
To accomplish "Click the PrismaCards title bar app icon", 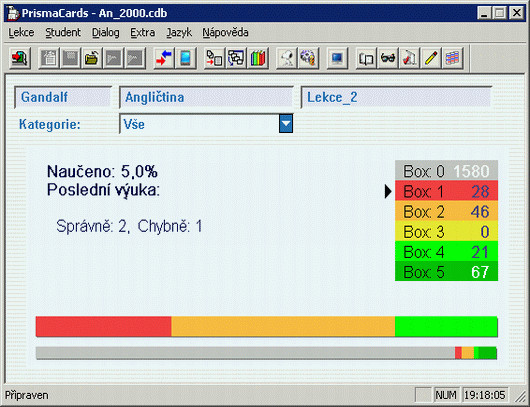I will [13, 13].
